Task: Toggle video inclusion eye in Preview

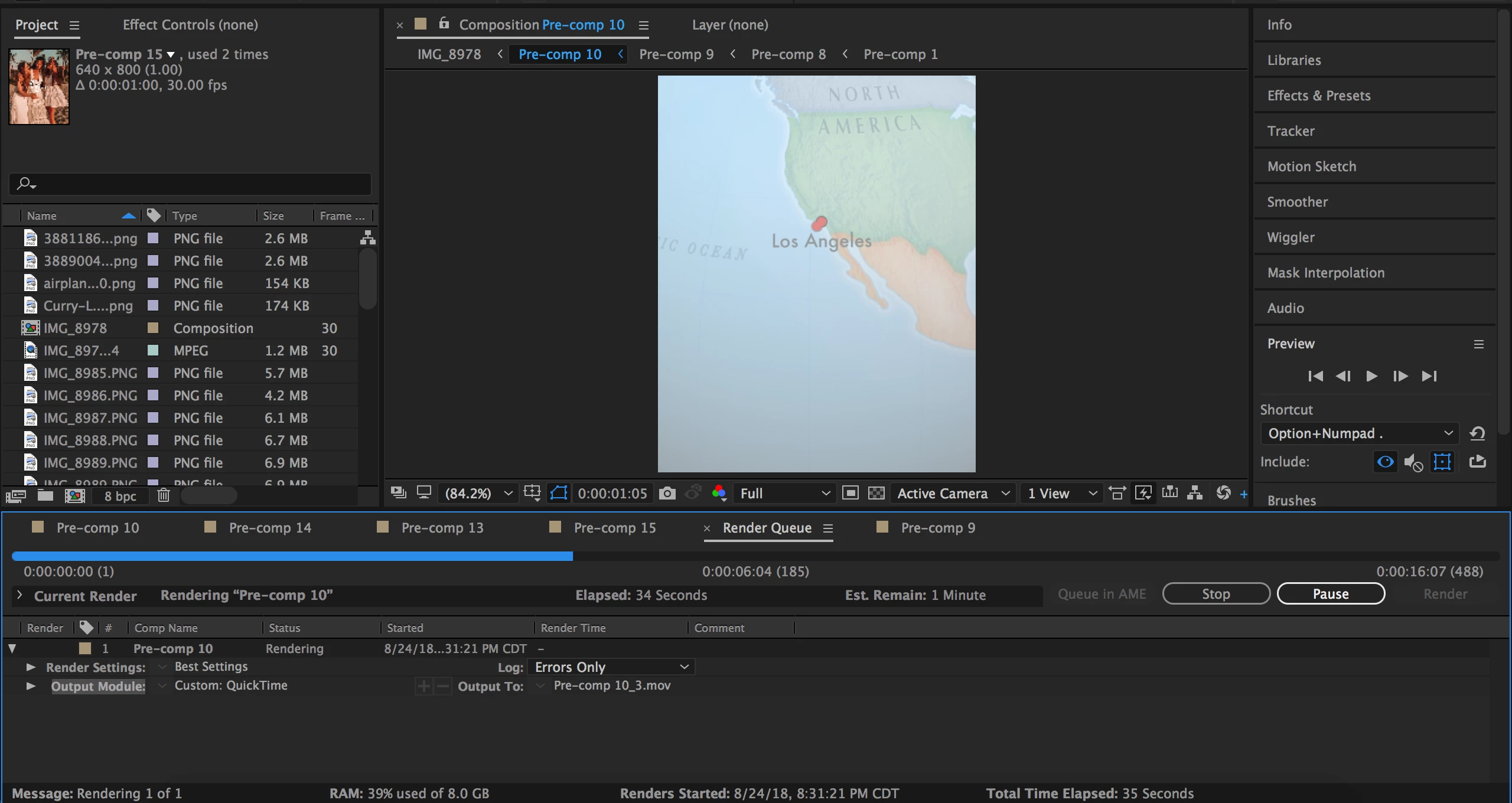Action: coord(1385,462)
